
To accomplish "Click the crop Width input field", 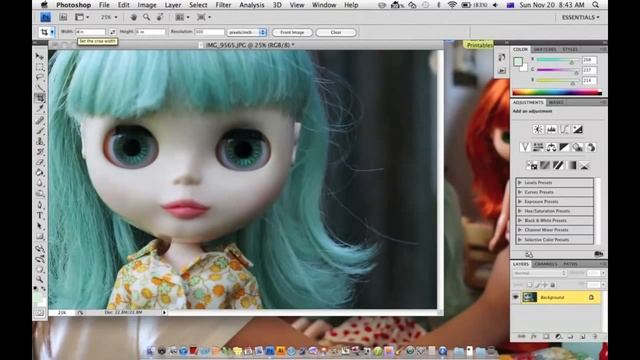I will (90, 32).
